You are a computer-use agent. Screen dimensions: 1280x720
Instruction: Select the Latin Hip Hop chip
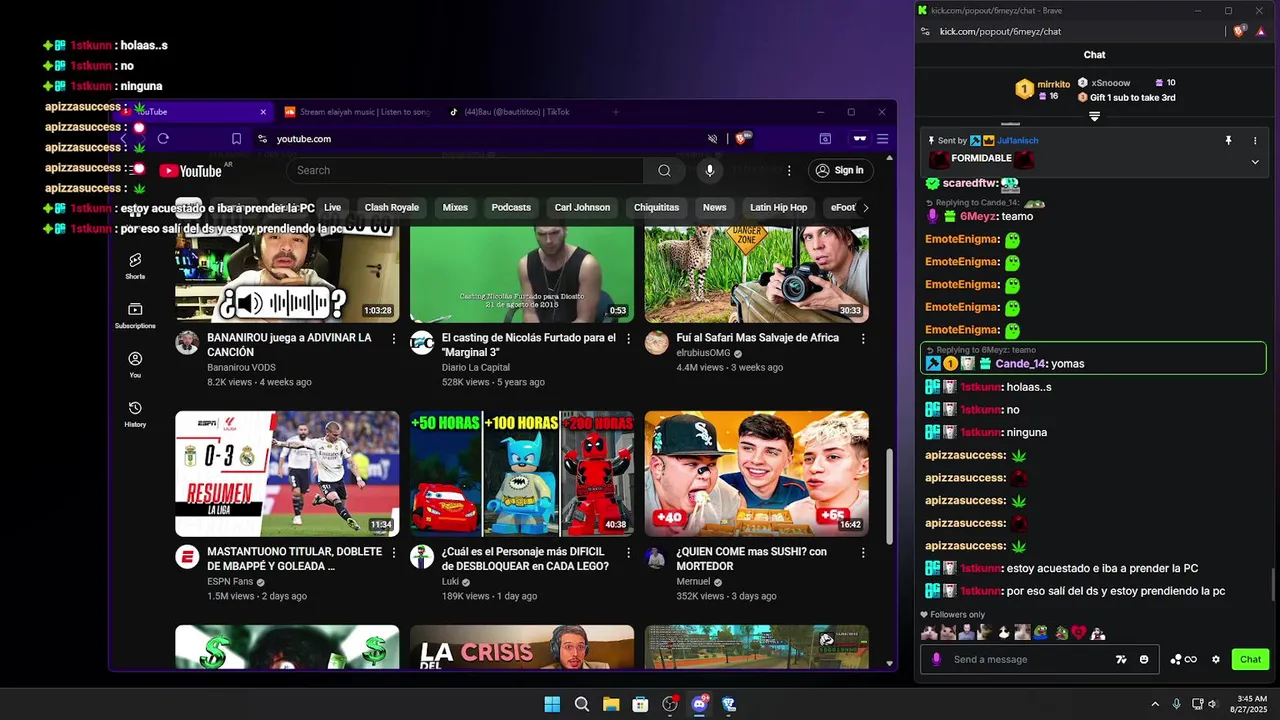778,207
